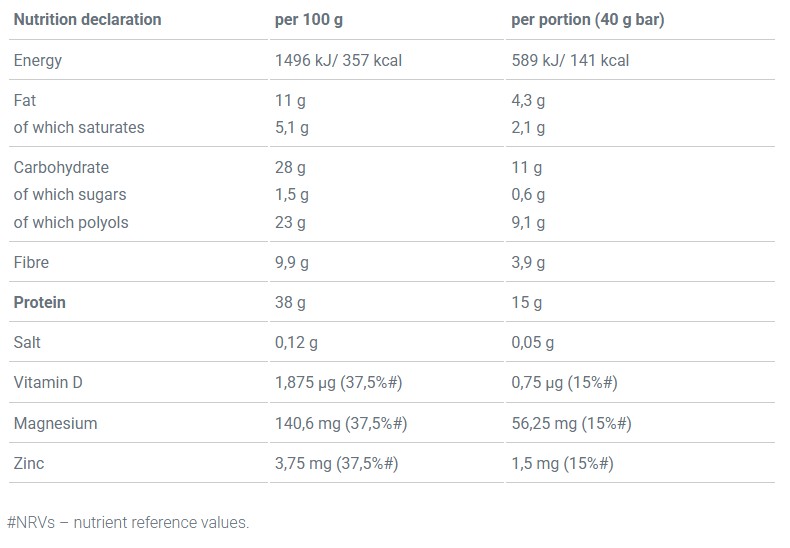The height and width of the screenshot is (548, 790).
Task: Click the Energy row label
Action: [38, 60]
